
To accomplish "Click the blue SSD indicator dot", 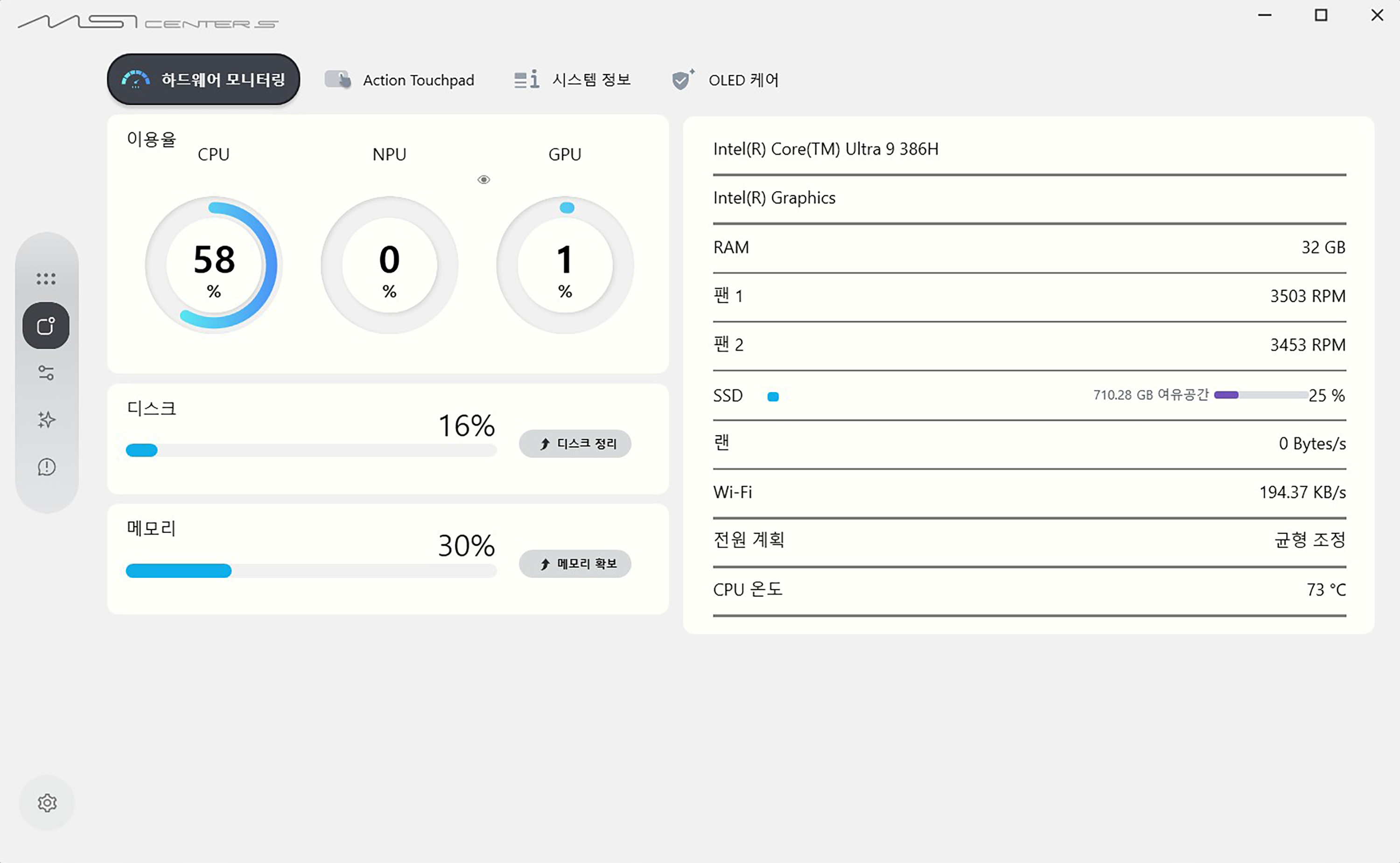I will [773, 396].
